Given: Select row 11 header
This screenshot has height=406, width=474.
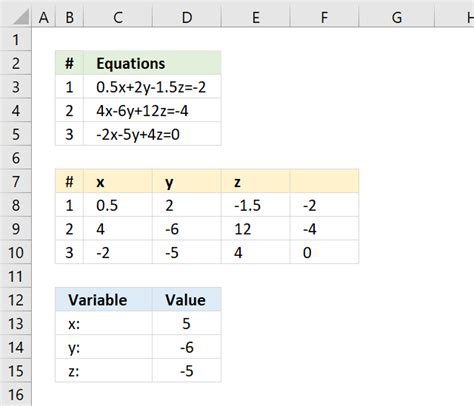Looking at the screenshot, I should (x=16, y=276).
